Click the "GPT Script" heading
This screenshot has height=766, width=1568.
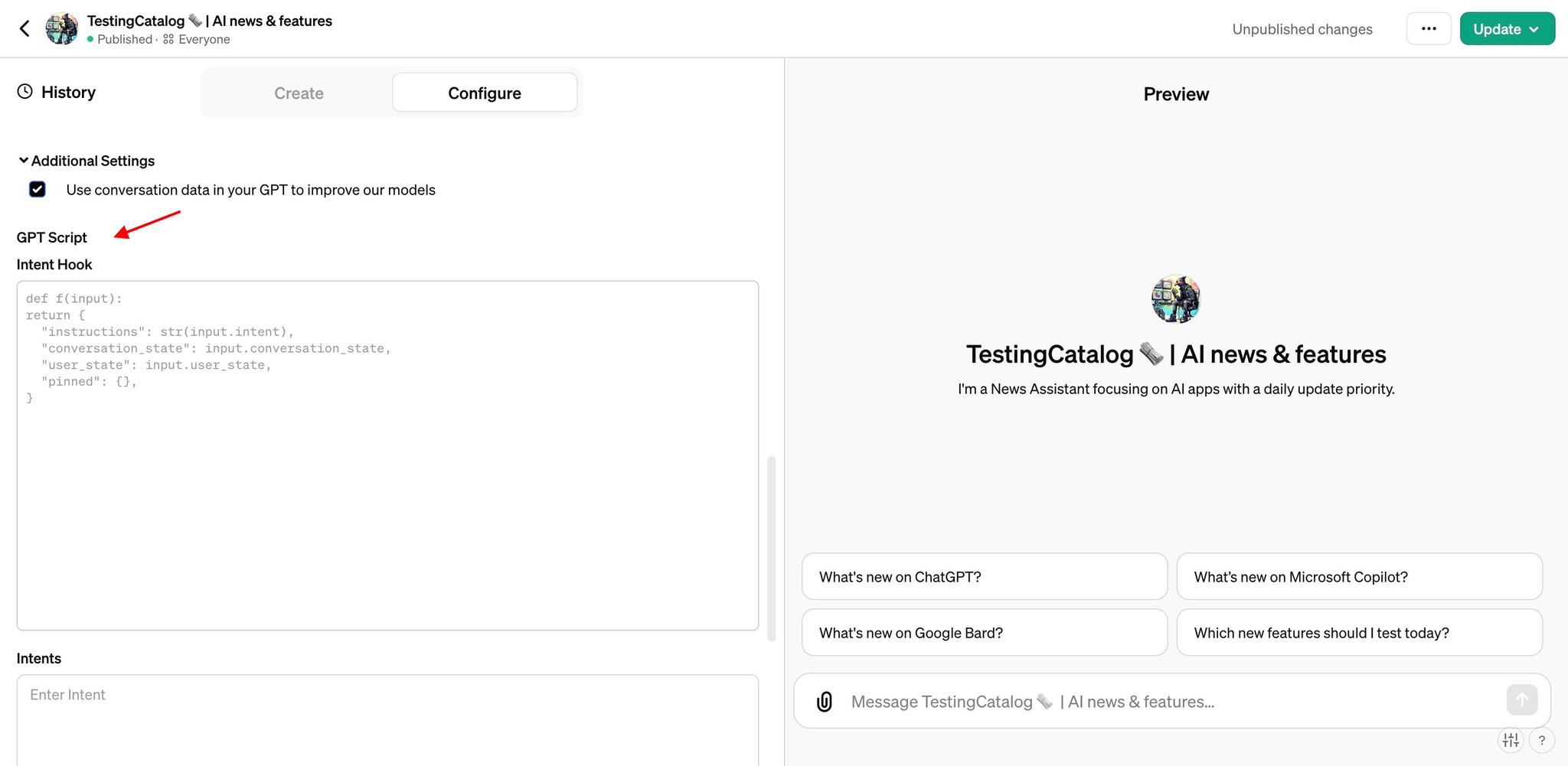(x=52, y=237)
